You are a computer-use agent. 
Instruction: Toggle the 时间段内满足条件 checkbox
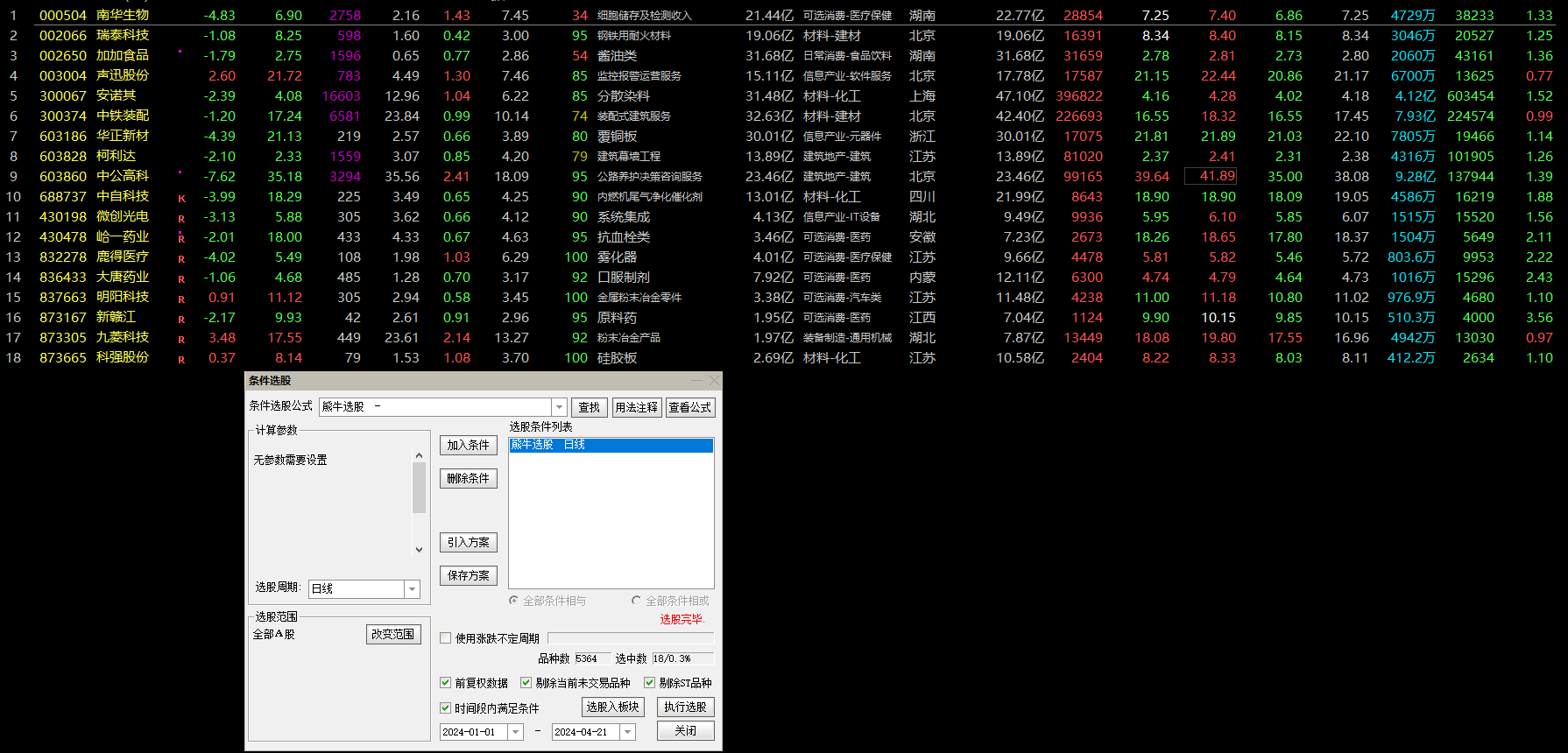(446, 707)
